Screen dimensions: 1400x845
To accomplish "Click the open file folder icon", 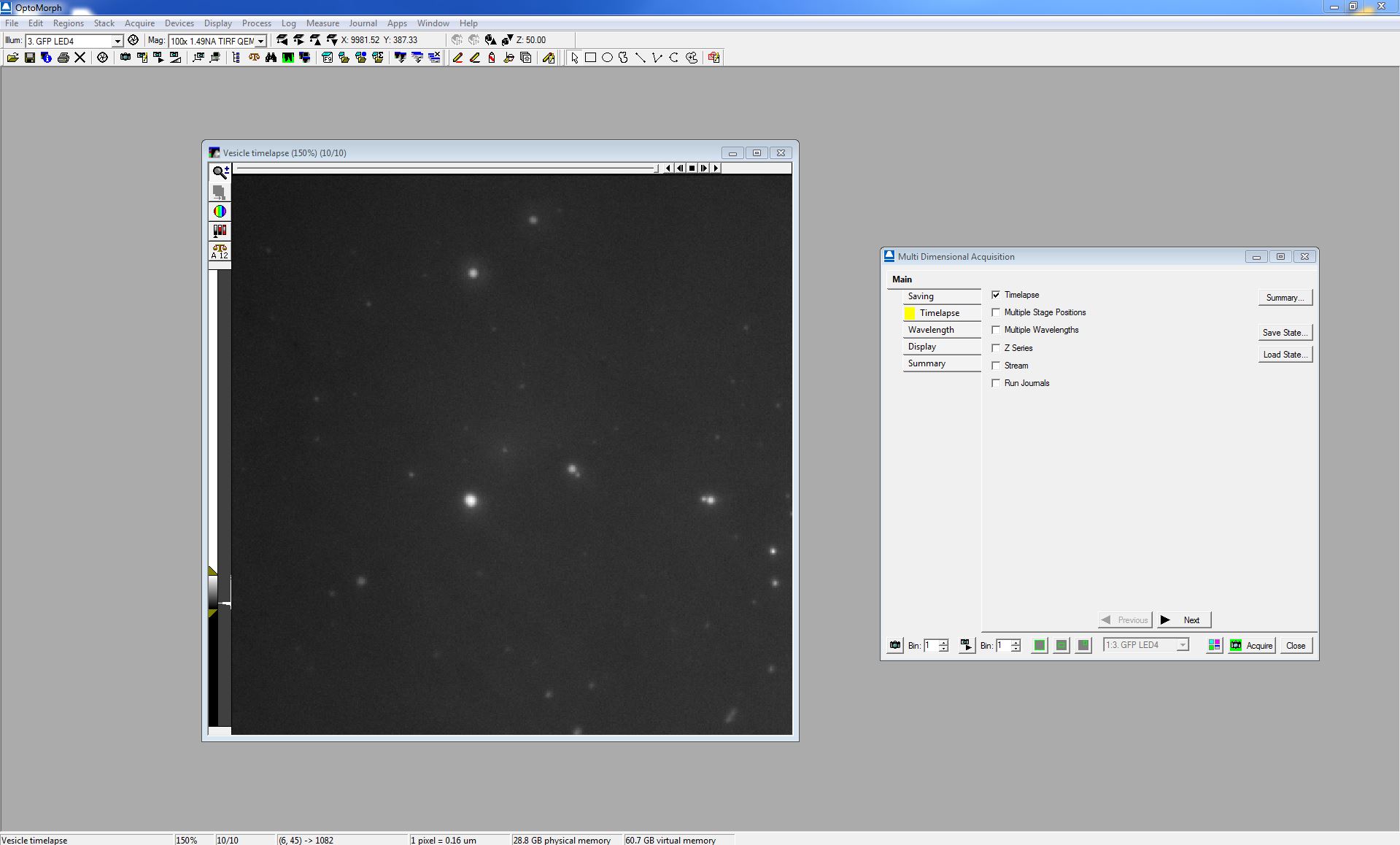I will click(12, 58).
